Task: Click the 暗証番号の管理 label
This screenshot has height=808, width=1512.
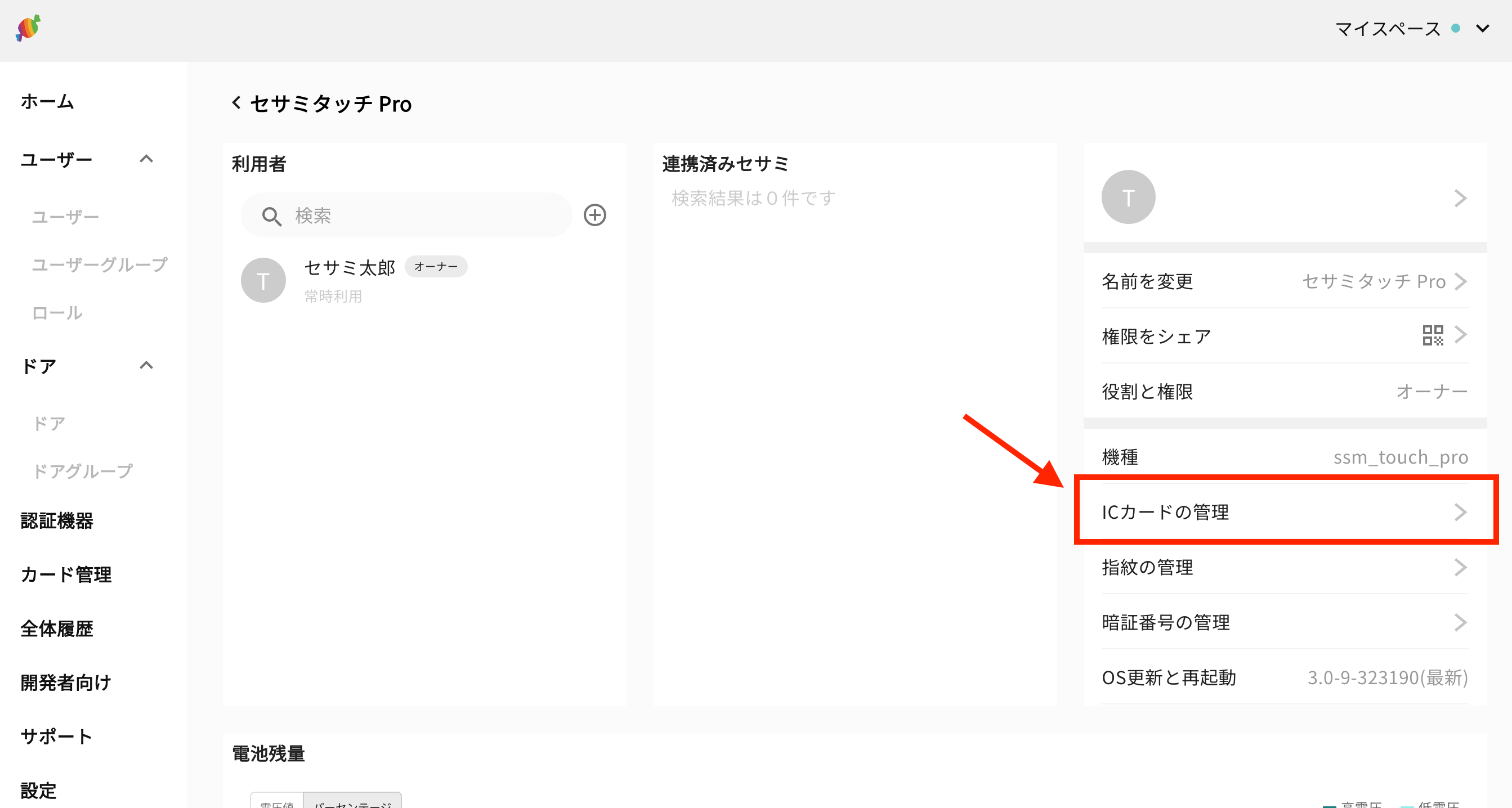Action: click(1166, 622)
